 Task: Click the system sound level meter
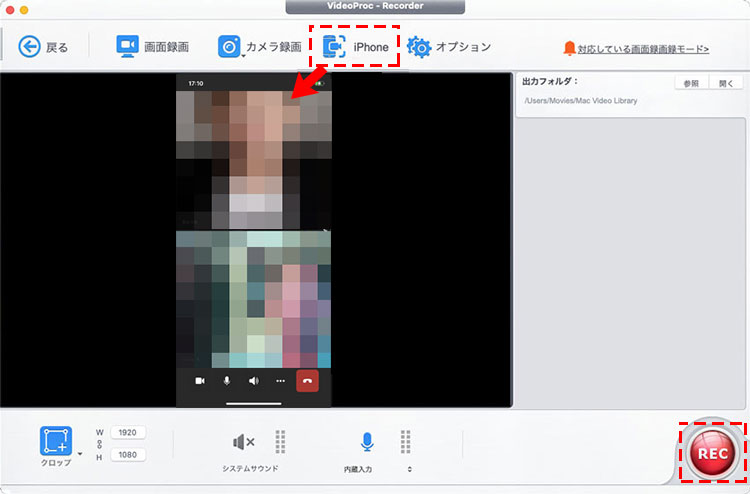click(280, 441)
